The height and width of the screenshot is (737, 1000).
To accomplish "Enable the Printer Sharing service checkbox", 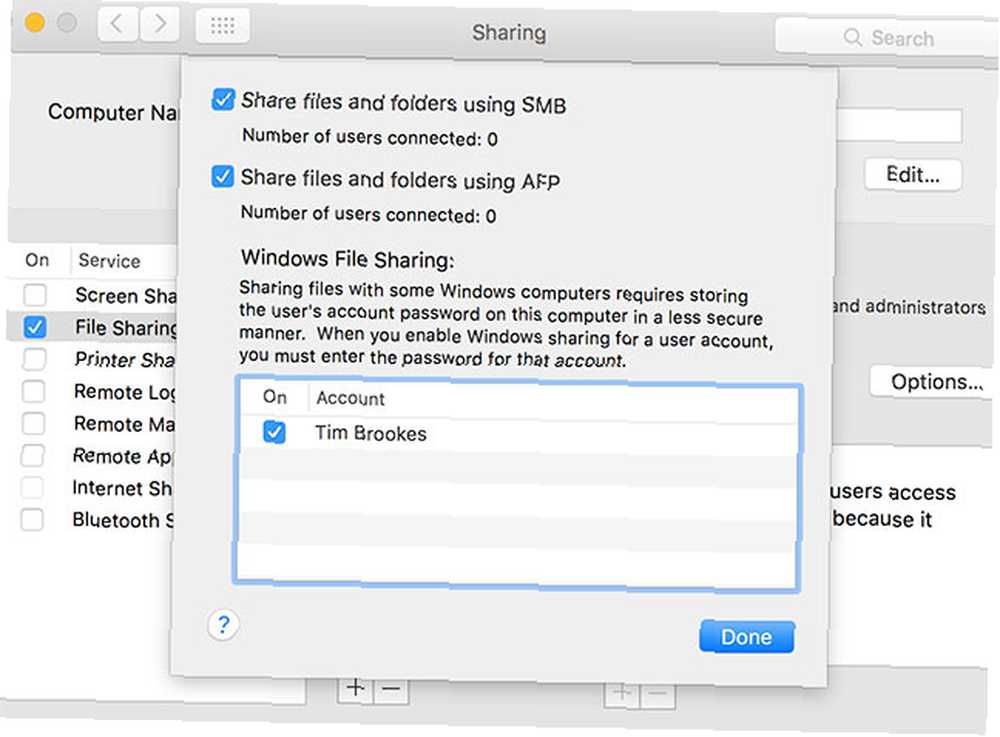I will click(34, 359).
